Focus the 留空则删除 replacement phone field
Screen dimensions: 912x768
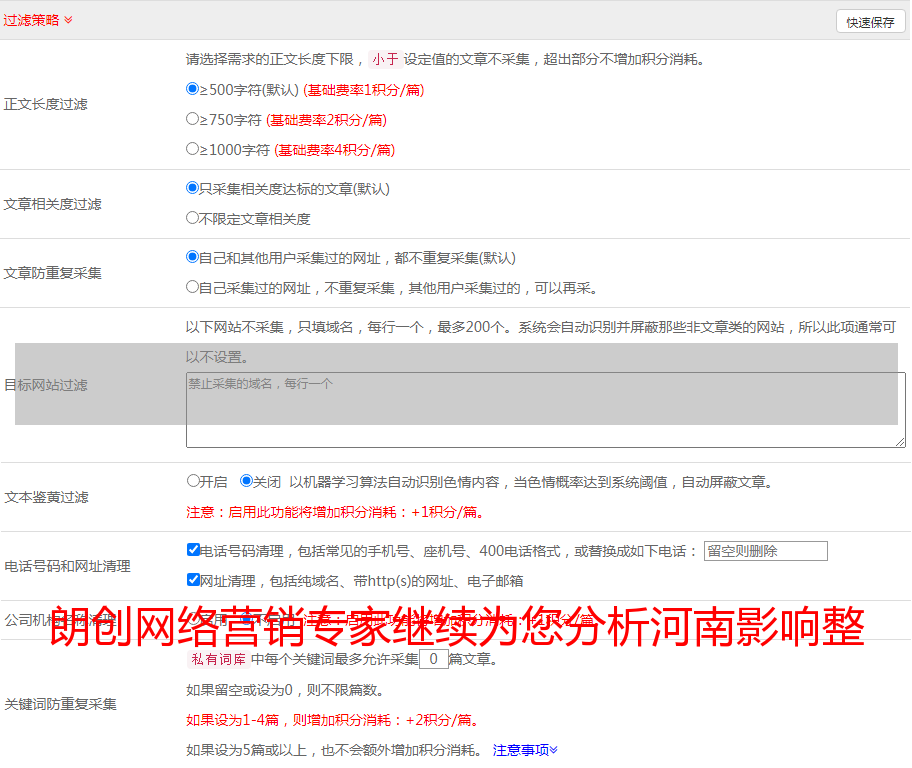point(765,551)
